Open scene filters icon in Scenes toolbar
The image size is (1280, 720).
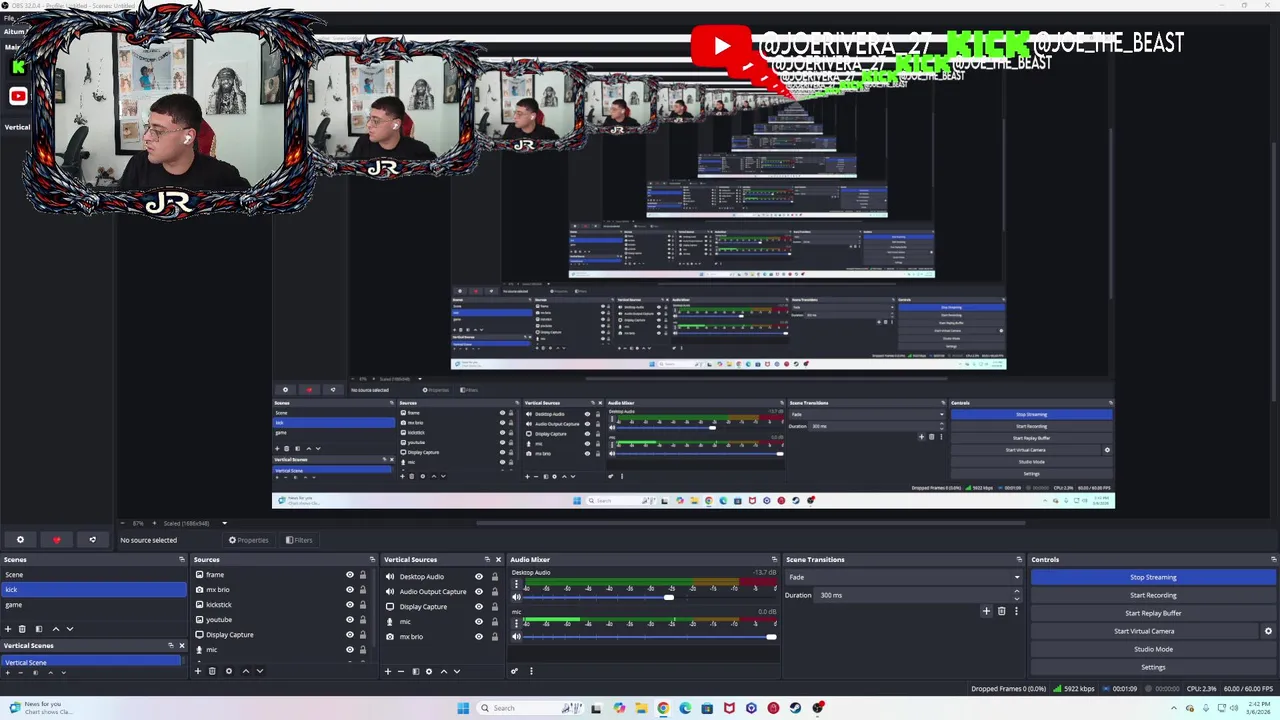39,629
